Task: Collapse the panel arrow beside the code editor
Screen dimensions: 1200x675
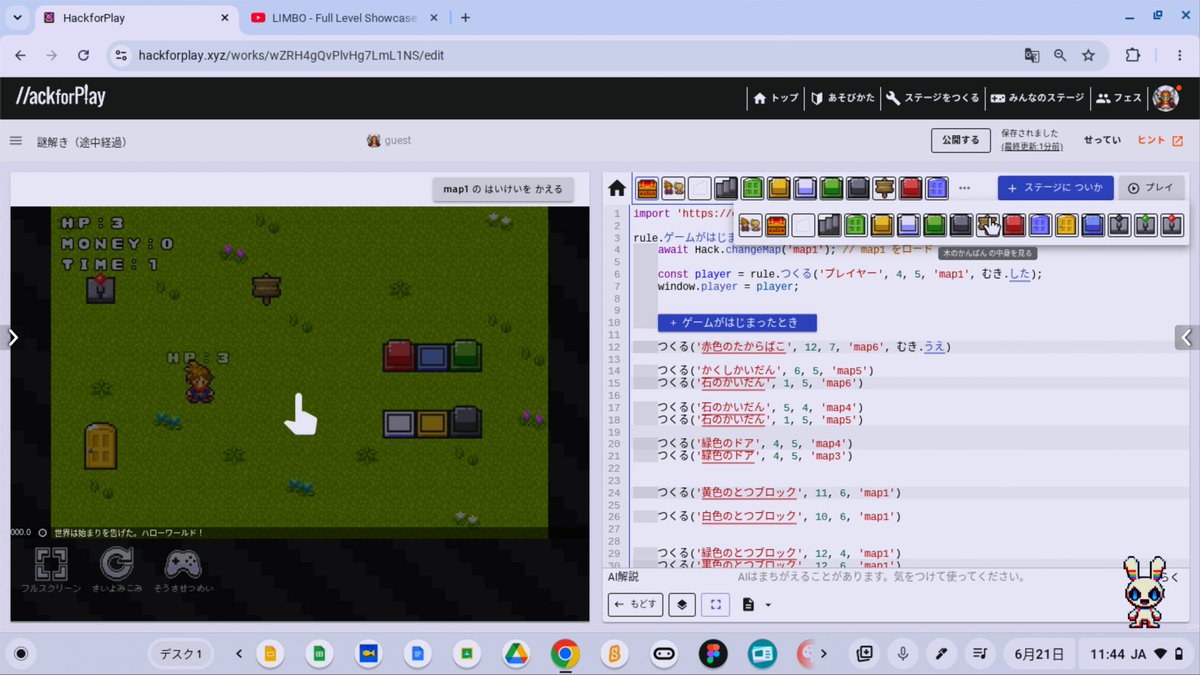Action: coord(1186,338)
